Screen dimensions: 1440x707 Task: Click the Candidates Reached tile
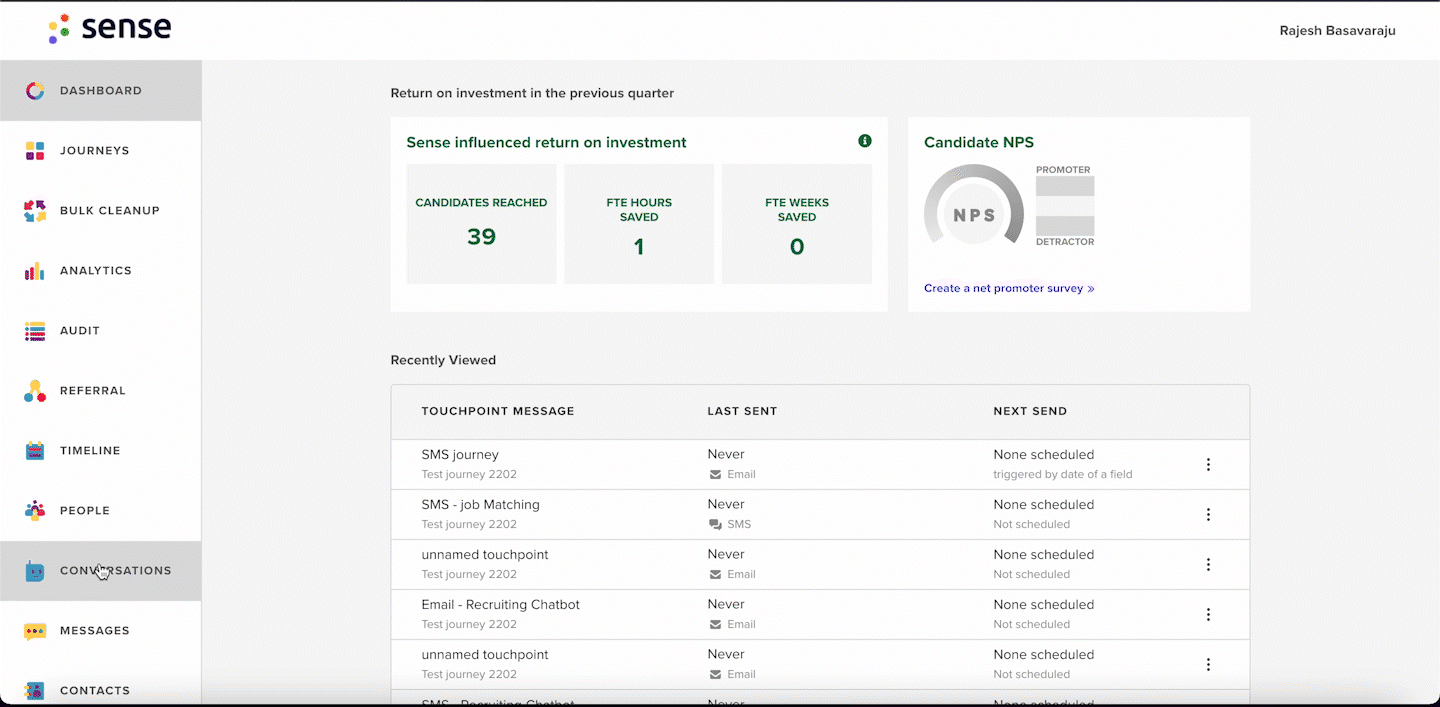pos(481,224)
